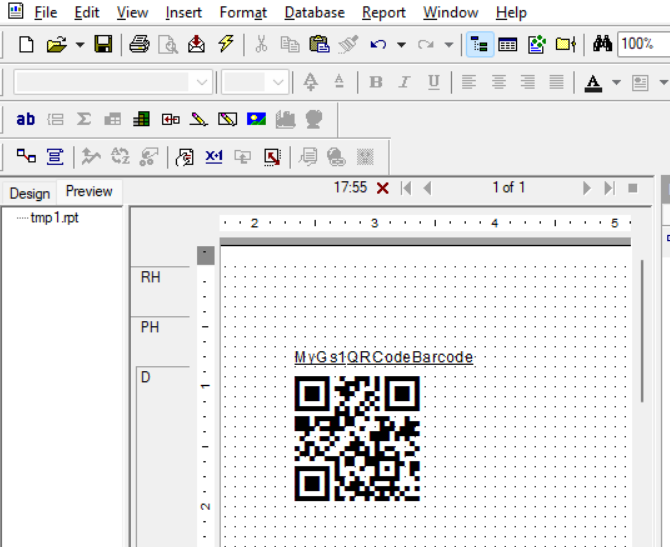The image size is (670, 547).
Task: Set Align Left
Action: click(x=469, y=82)
